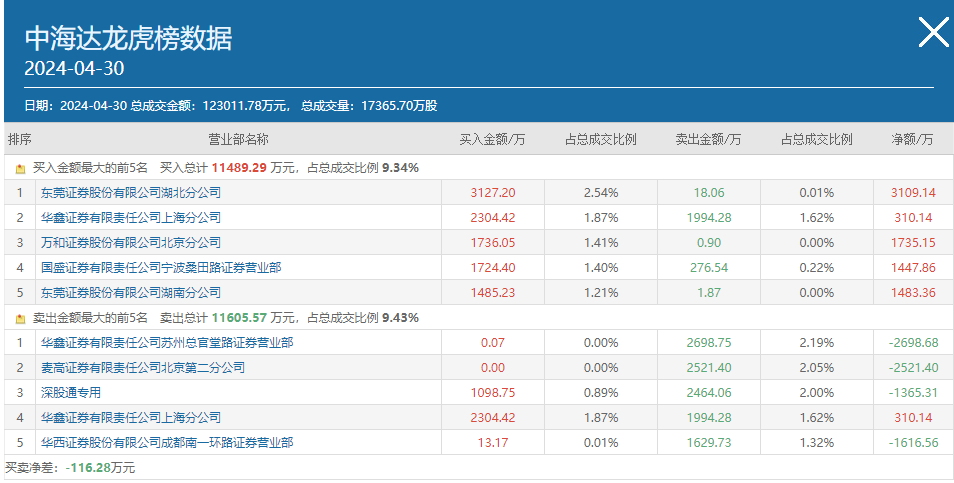This screenshot has height=483, width=954.
Task: Select percentage 2.19%
Action: (x=816, y=342)
